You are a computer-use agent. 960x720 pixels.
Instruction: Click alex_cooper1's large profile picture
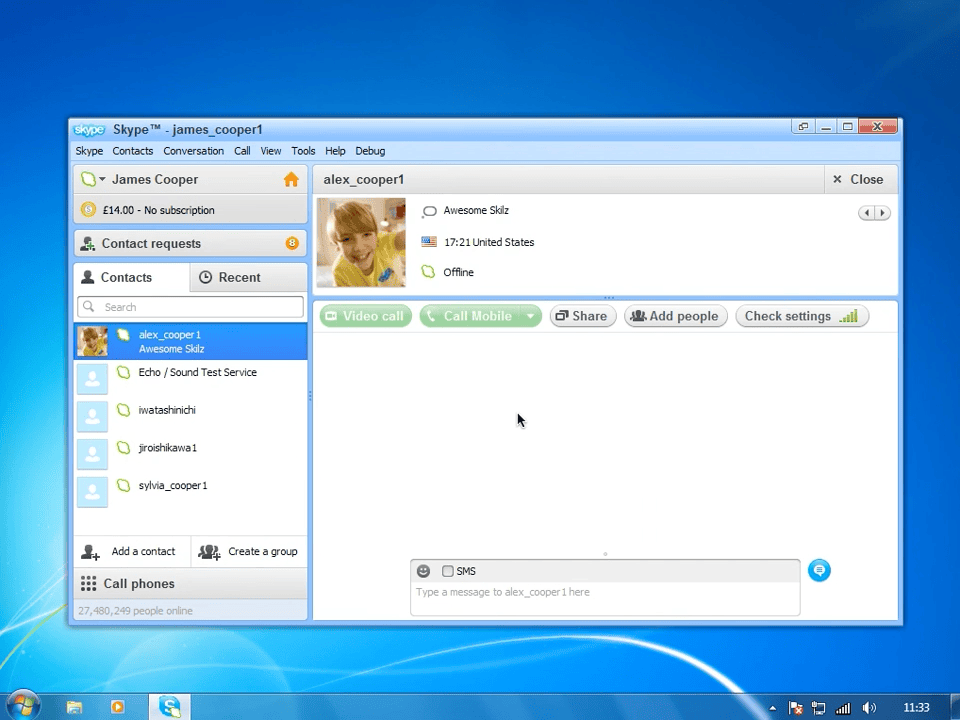pos(361,242)
